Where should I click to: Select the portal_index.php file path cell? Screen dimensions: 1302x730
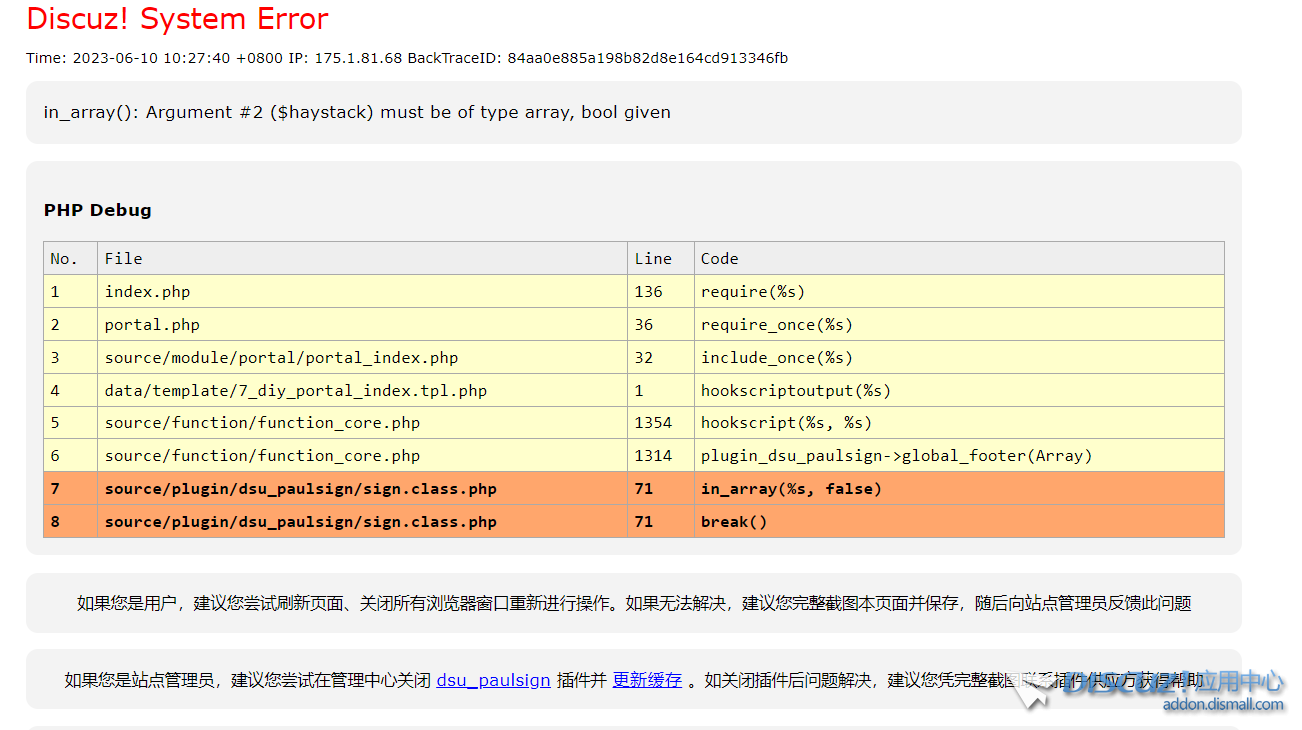281,358
